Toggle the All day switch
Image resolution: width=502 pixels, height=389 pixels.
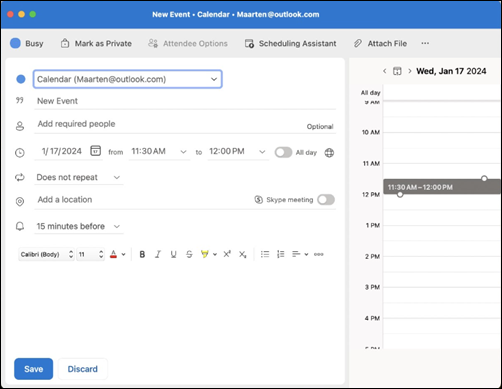point(283,152)
